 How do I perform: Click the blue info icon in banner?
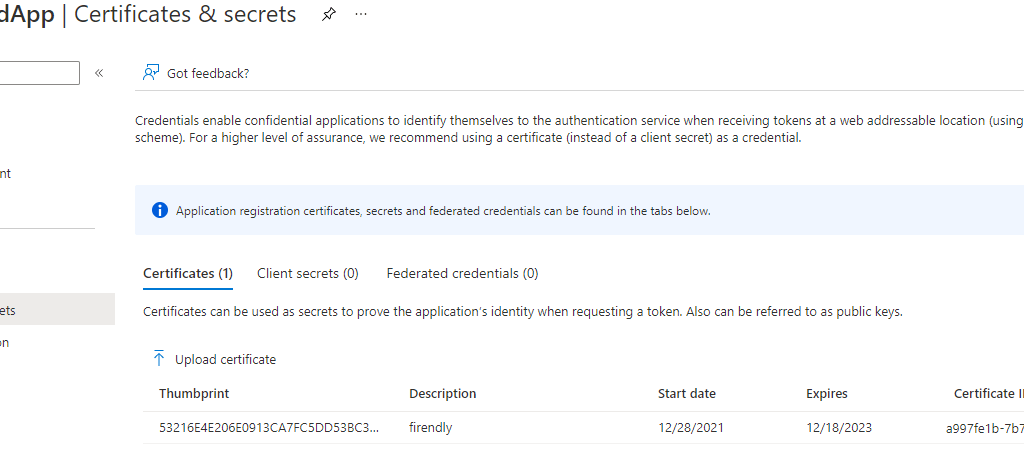(159, 210)
